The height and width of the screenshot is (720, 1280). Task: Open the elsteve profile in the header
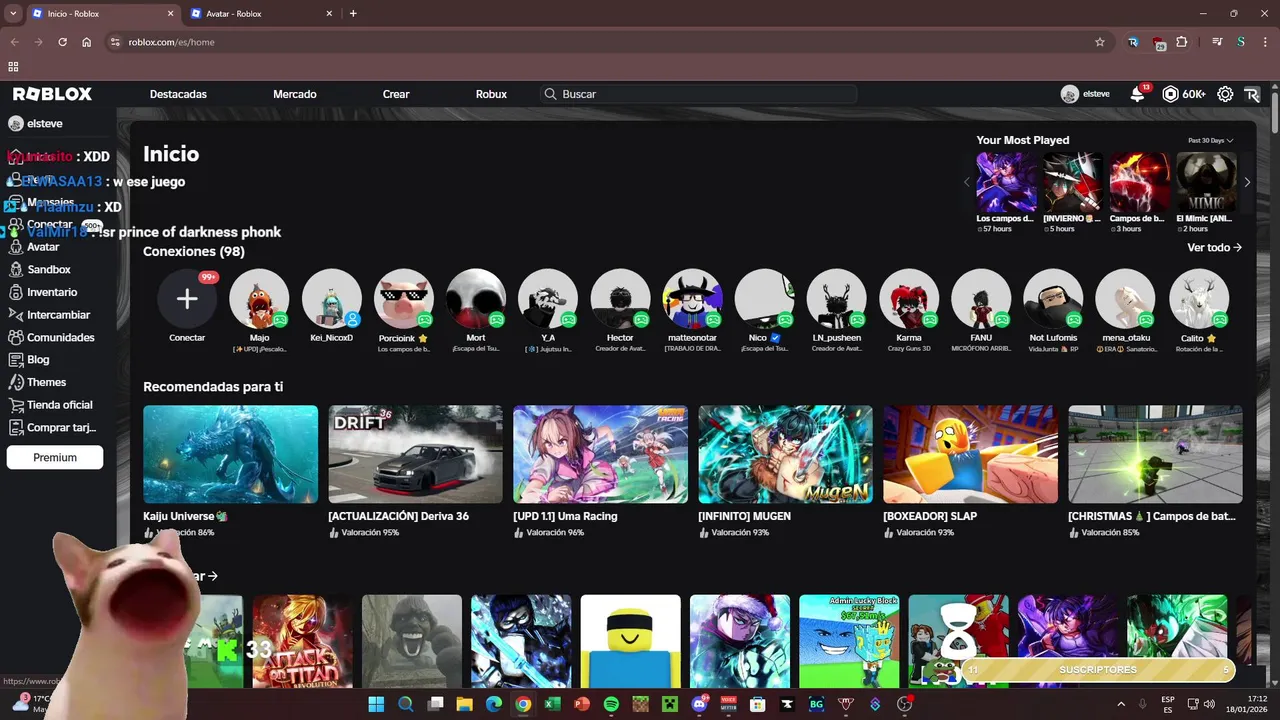pyautogui.click(x=1086, y=94)
